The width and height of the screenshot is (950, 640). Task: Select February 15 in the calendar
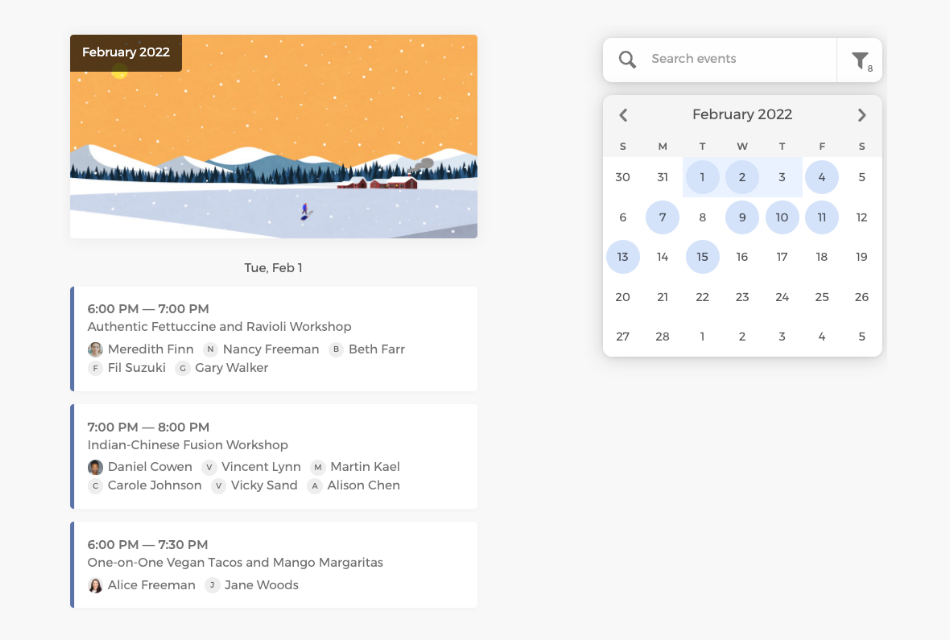702,257
